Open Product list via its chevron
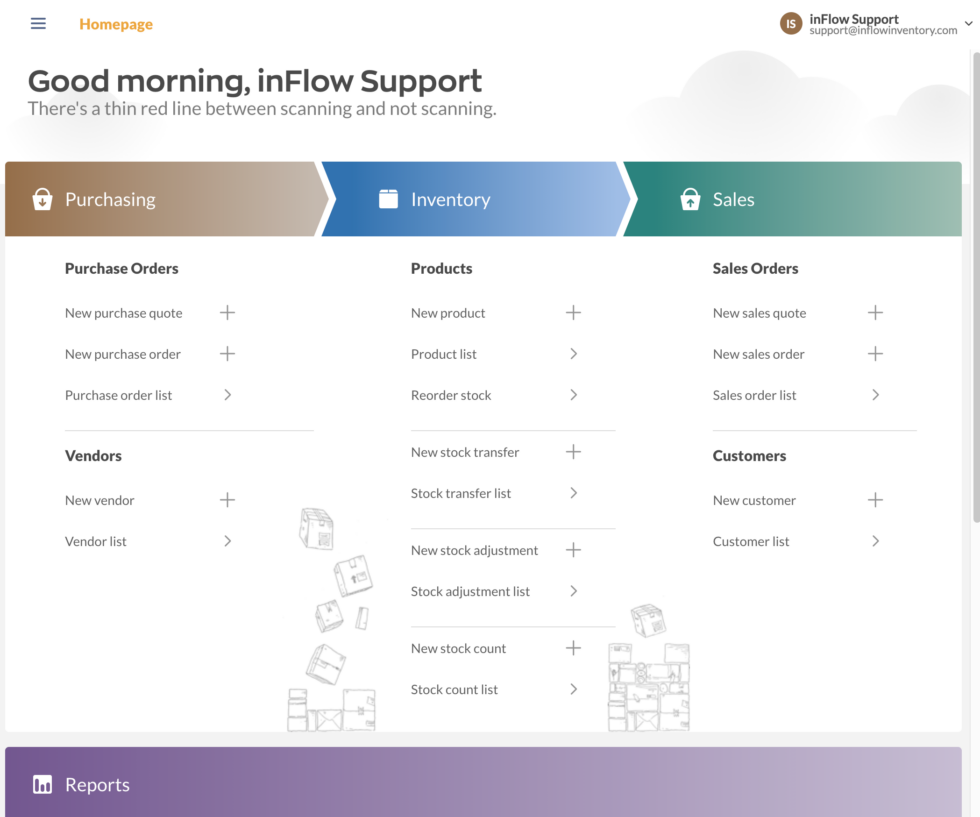This screenshot has width=980, height=817. pos(573,353)
